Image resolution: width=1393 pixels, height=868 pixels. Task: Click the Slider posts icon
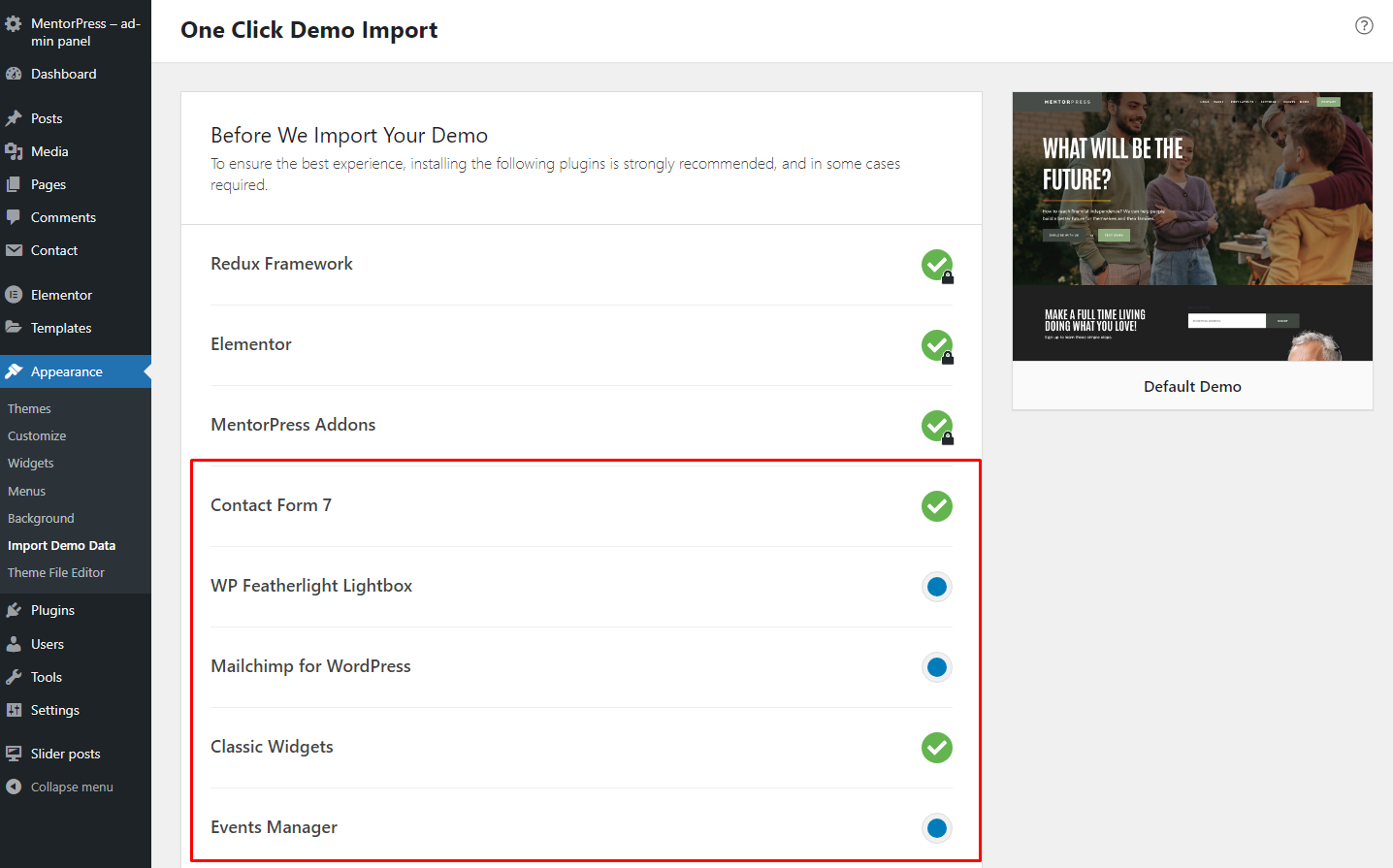click(14, 754)
